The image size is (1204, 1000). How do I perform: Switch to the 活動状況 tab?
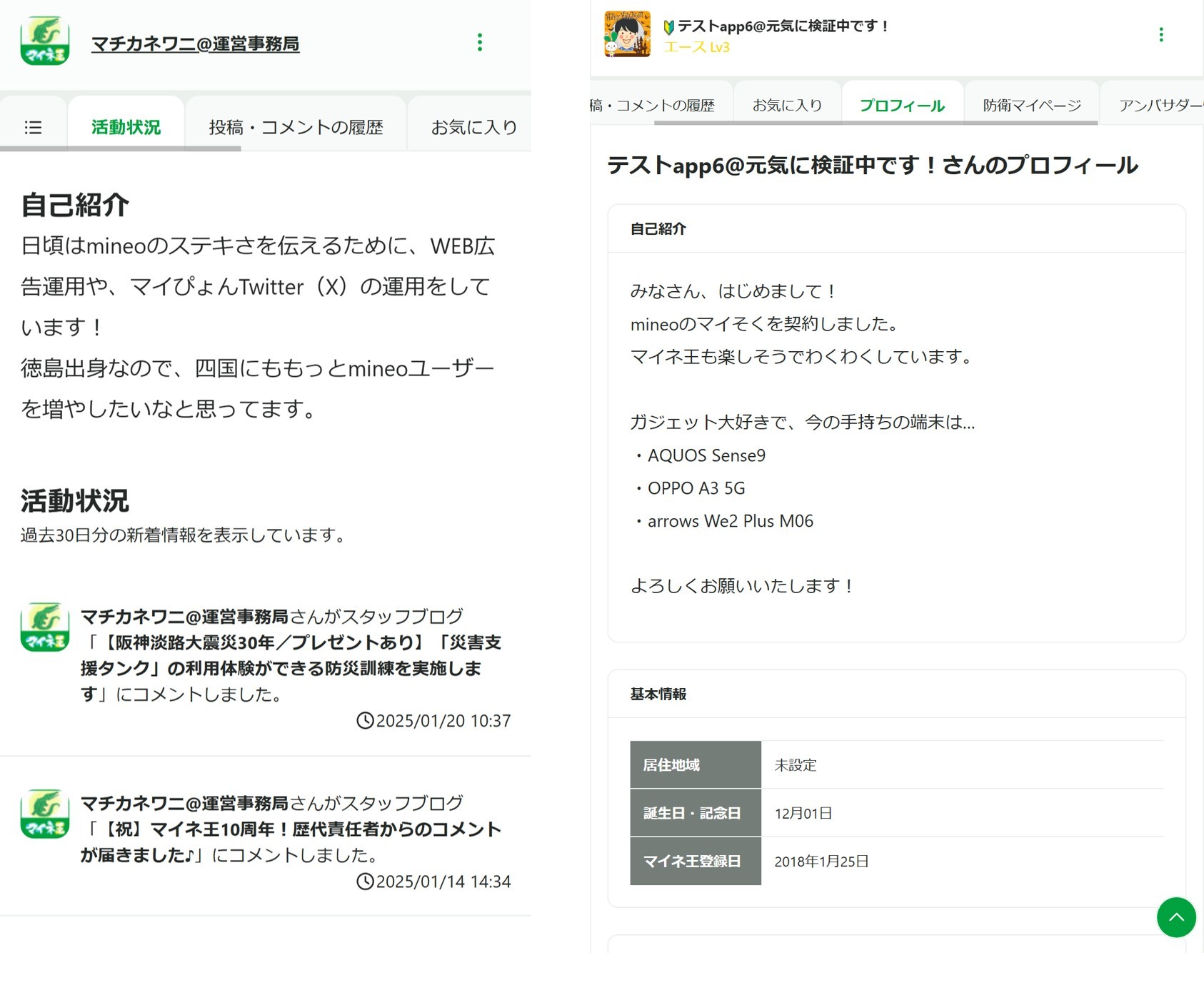pyautogui.click(x=126, y=128)
